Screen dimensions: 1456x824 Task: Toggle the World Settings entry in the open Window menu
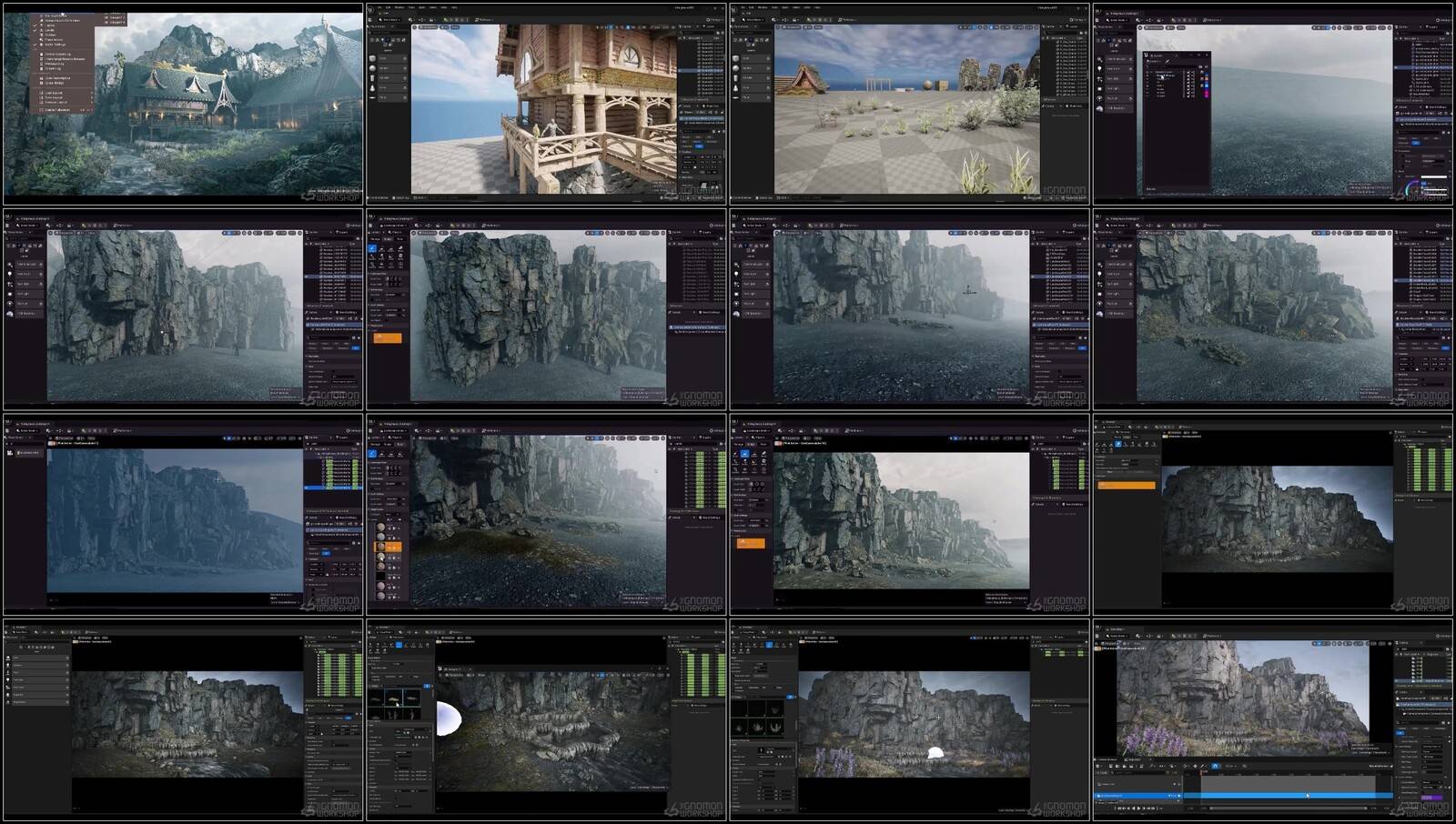click(x=56, y=44)
